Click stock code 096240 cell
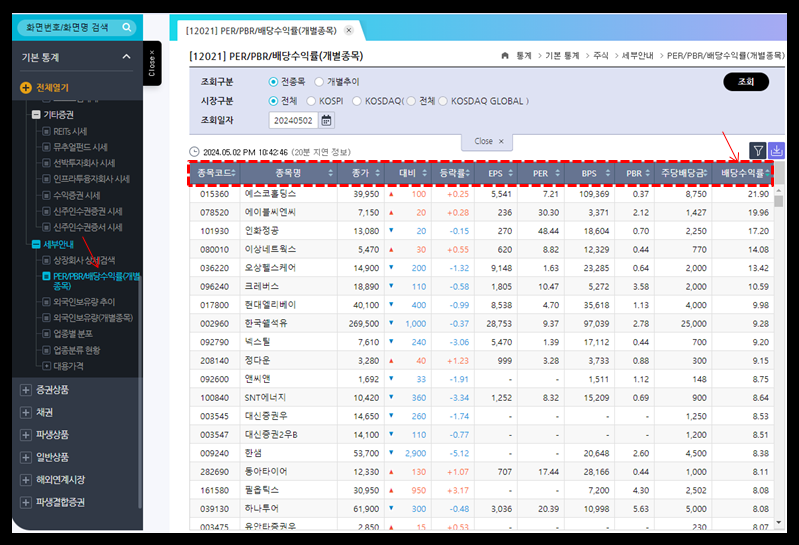The height and width of the screenshot is (545, 799). coord(214,287)
